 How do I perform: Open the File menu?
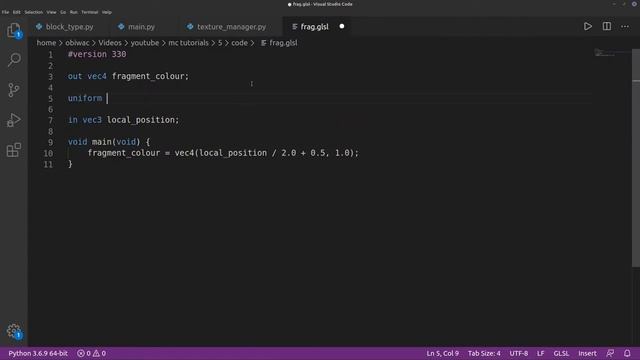coord(5,12)
